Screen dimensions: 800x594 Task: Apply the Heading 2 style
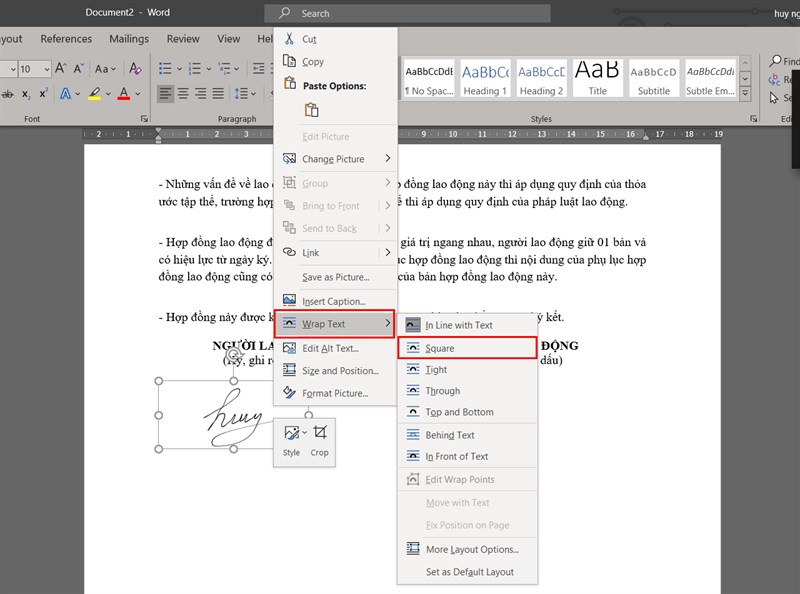(541, 78)
